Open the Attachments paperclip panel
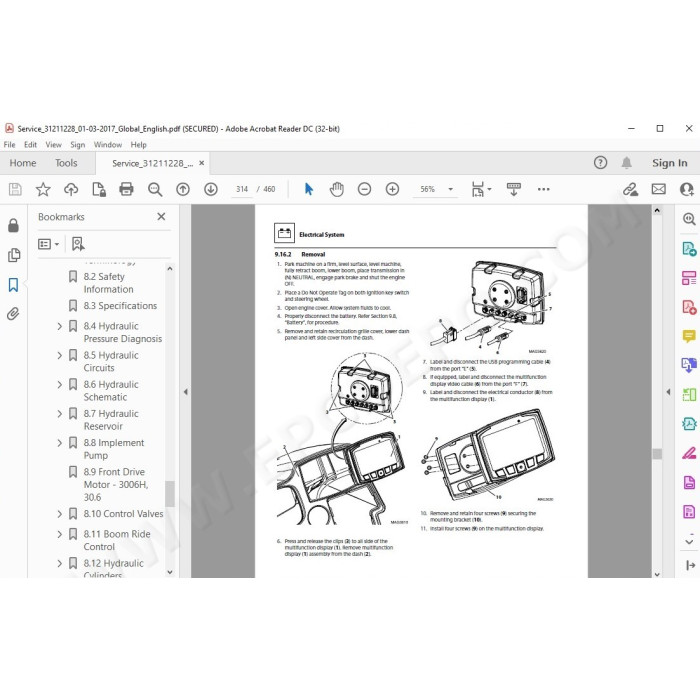This screenshot has height=700, width=700. 13,314
